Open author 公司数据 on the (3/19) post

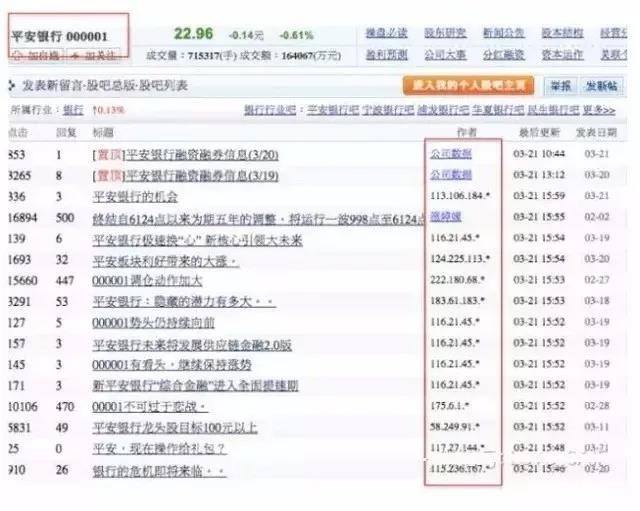(x=451, y=175)
